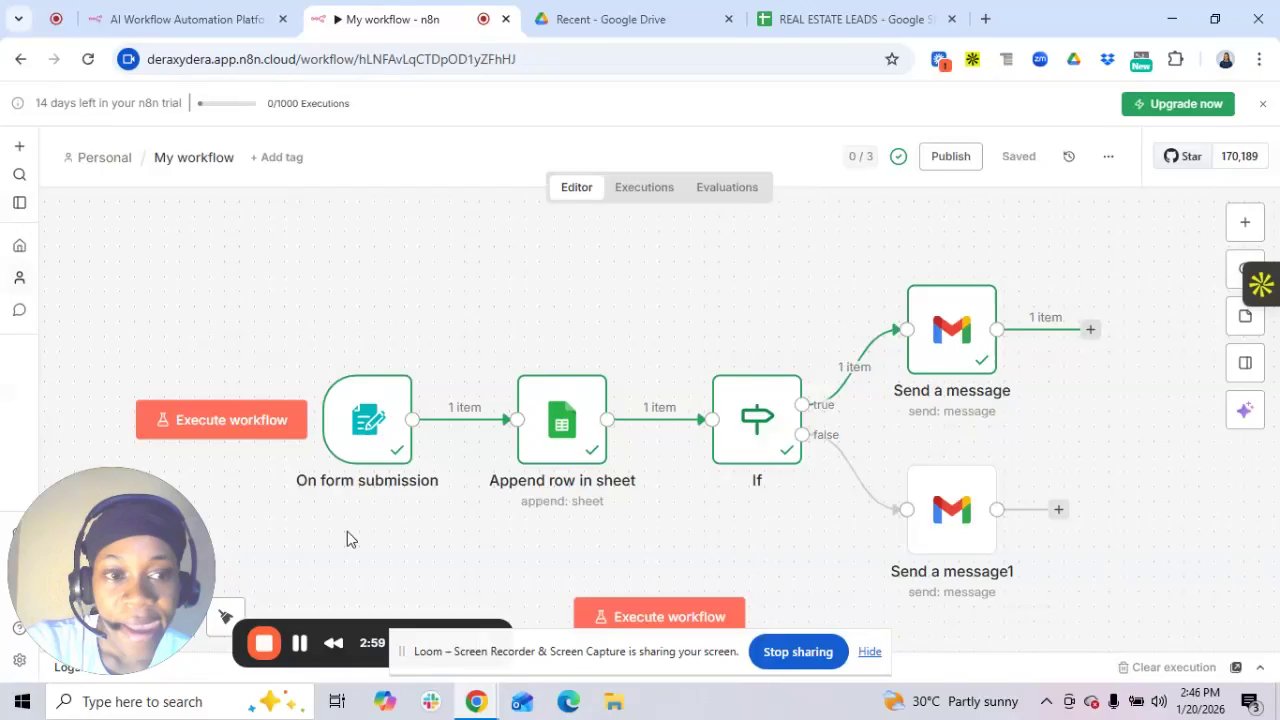Click the Loom rewind button
This screenshot has width=1280, height=720.
pyautogui.click(x=334, y=643)
